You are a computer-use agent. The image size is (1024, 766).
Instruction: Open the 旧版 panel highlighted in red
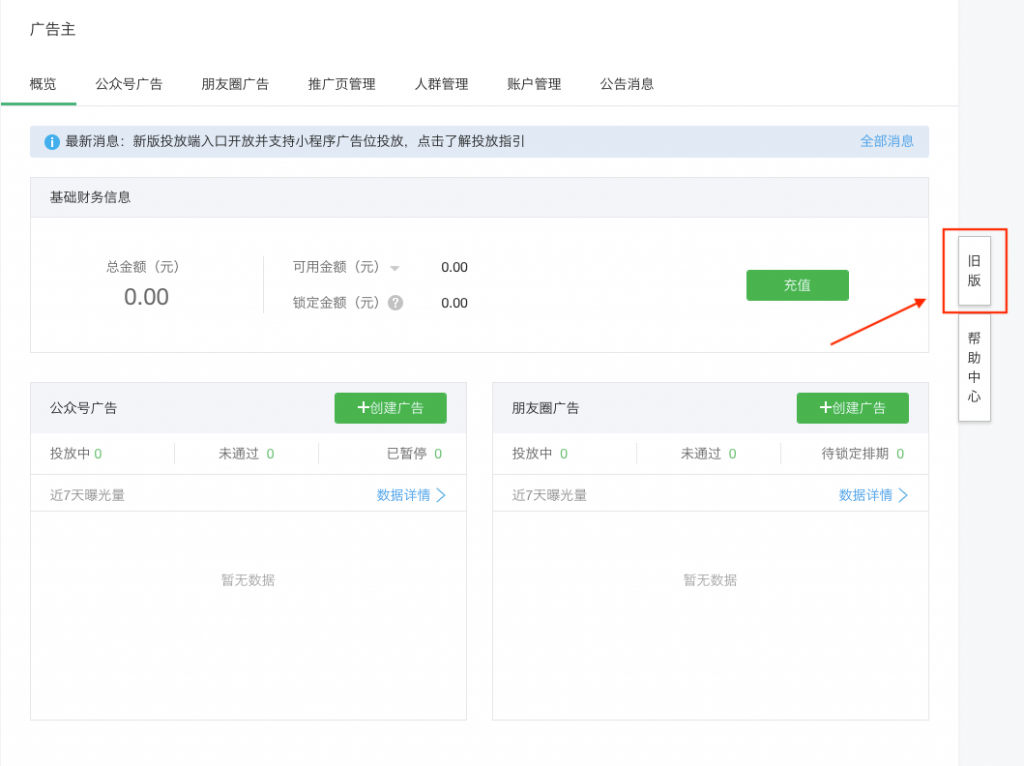974,270
